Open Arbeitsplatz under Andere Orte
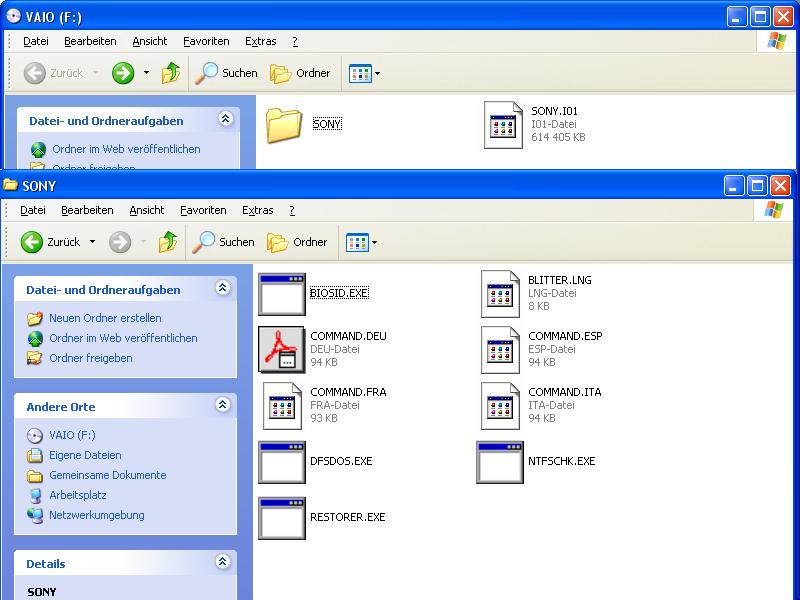Viewport: 800px width, 600px height. tap(78, 495)
